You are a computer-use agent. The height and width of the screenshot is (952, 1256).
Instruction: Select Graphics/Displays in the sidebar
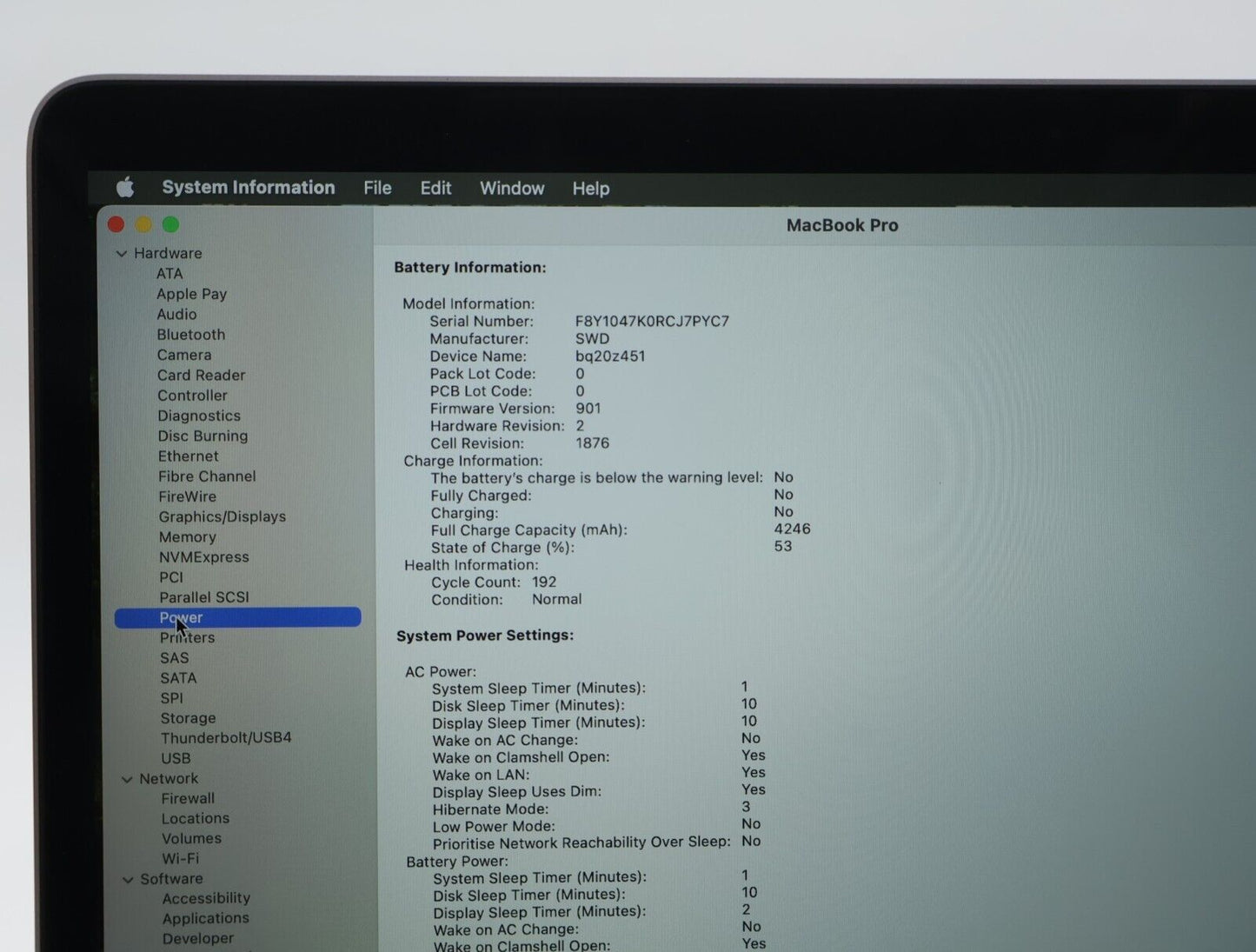pos(222,516)
